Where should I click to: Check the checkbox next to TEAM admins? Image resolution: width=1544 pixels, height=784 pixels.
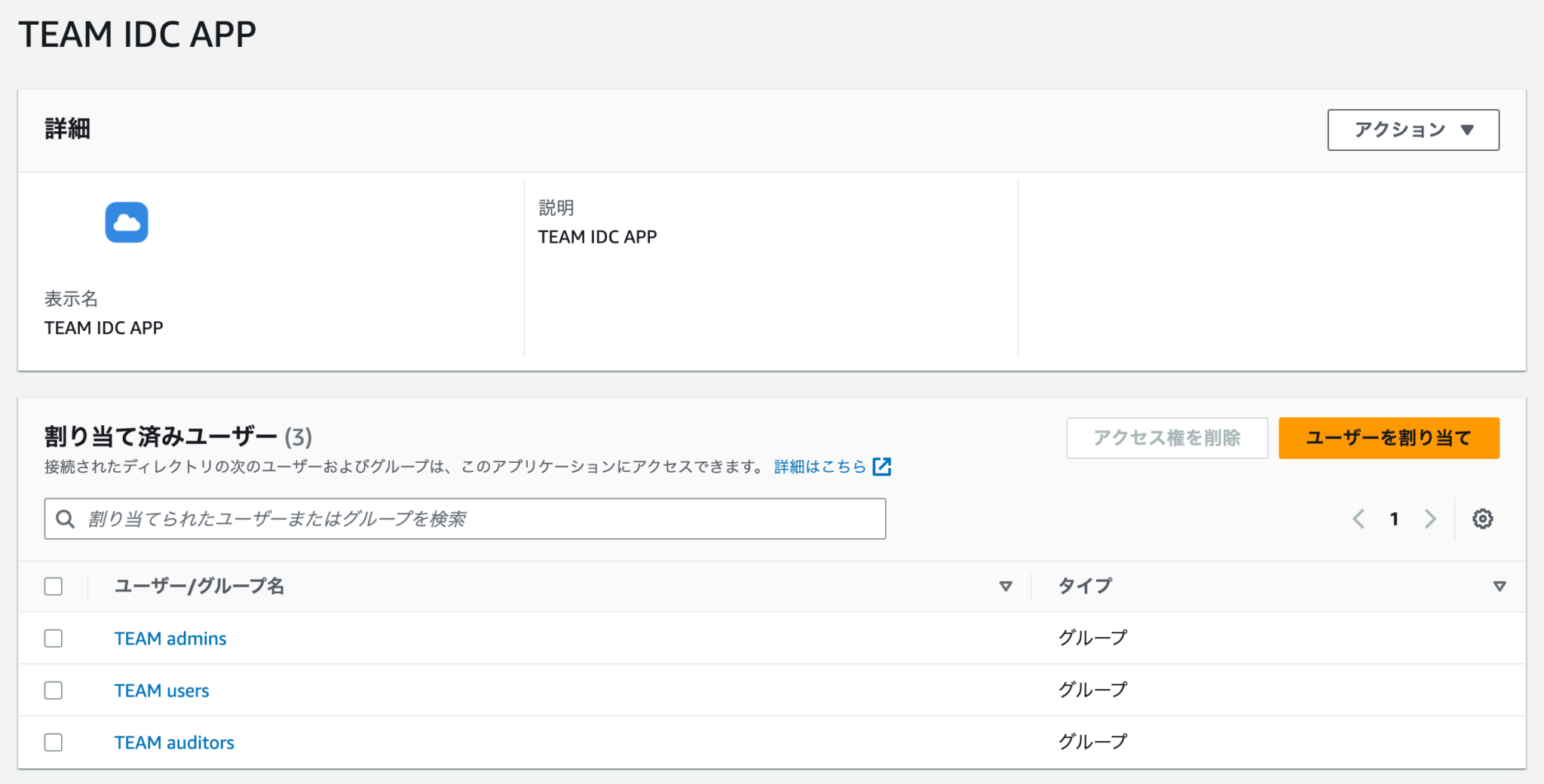(x=53, y=639)
